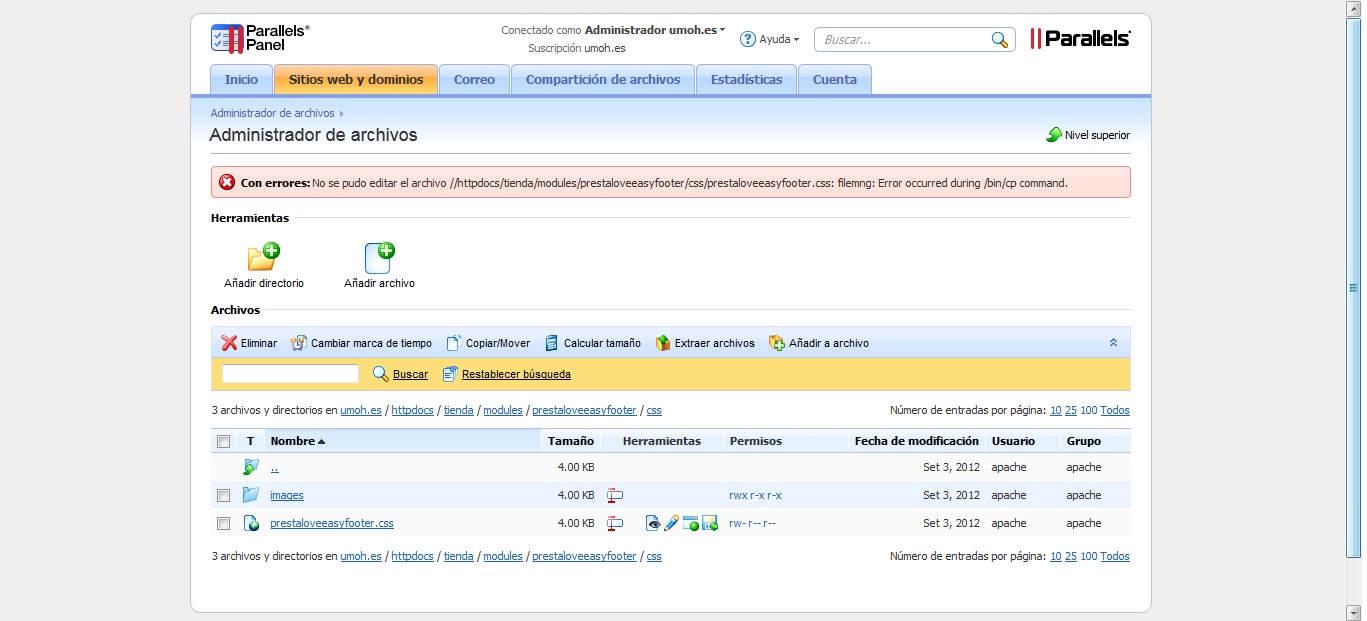Click the Nivel superior green arrow link
The height and width of the screenshot is (621, 1367).
click(1088, 135)
